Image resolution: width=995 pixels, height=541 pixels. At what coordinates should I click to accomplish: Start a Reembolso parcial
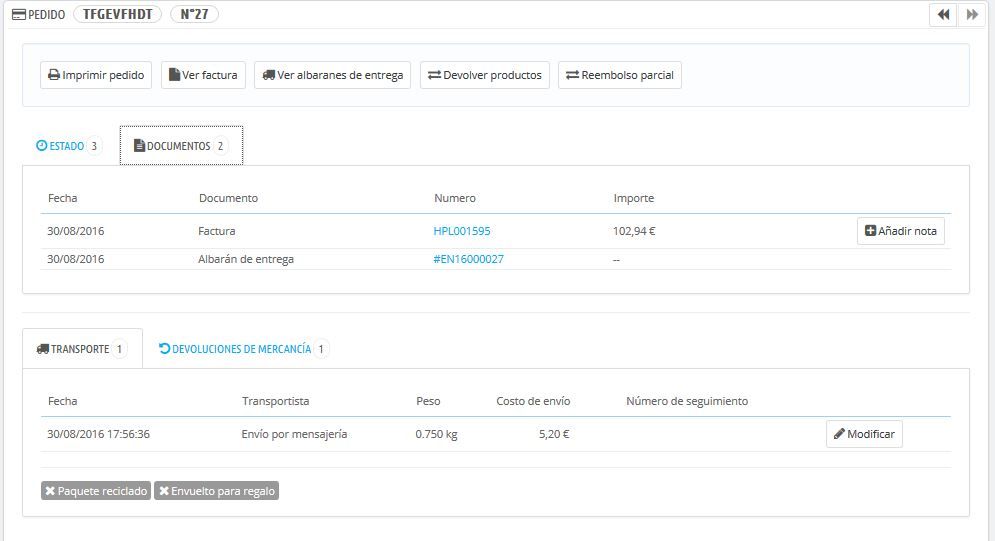tap(620, 75)
